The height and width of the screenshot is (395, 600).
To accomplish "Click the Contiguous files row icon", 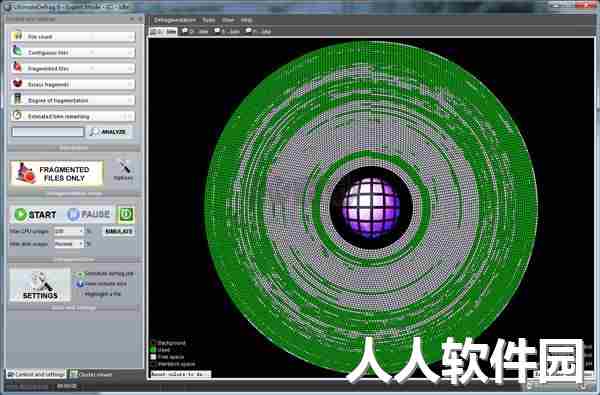I will 18,51.
